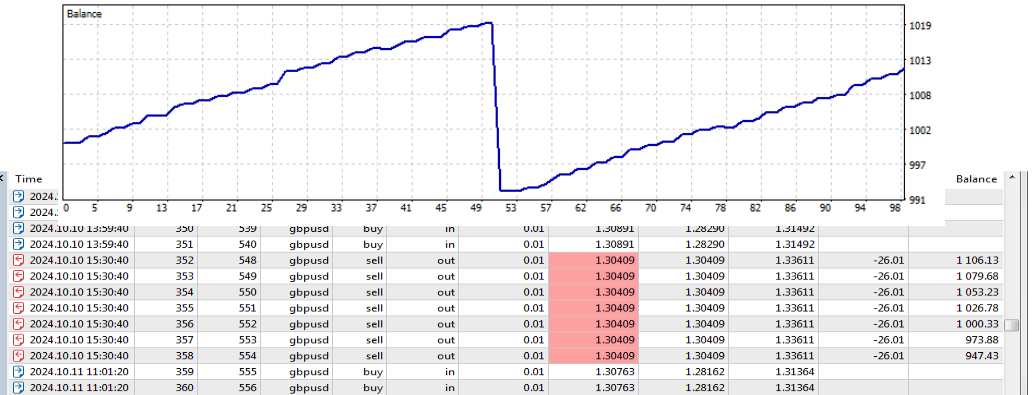
Task: Click profit -26.01 in deal 358 row
Action: (x=890, y=356)
